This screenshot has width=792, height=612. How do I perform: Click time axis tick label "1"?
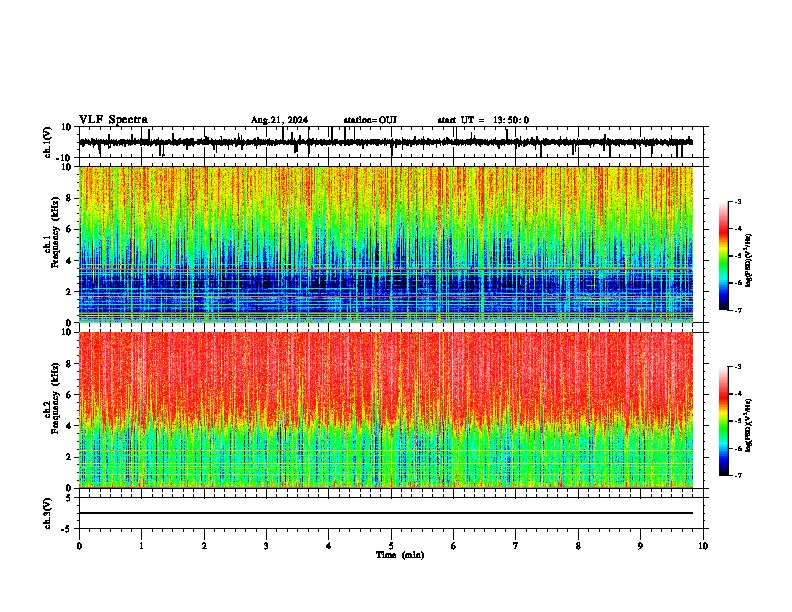[141, 546]
